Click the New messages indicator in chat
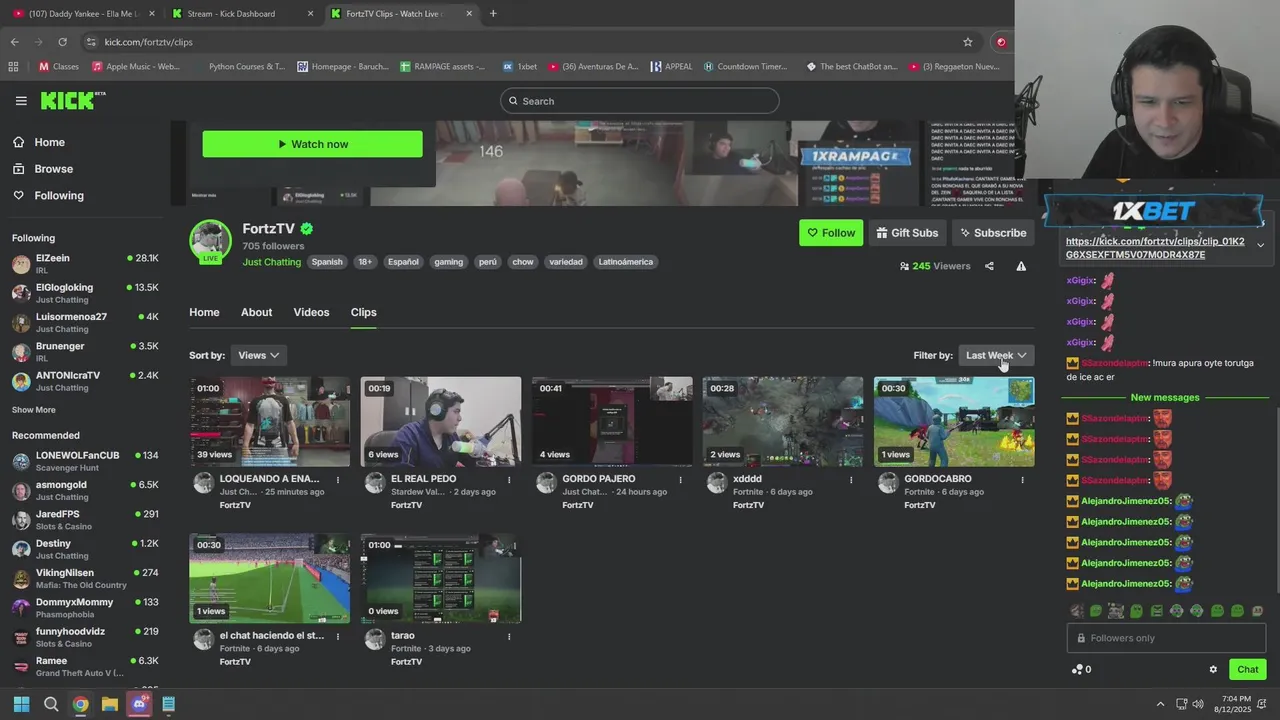 coord(1164,397)
